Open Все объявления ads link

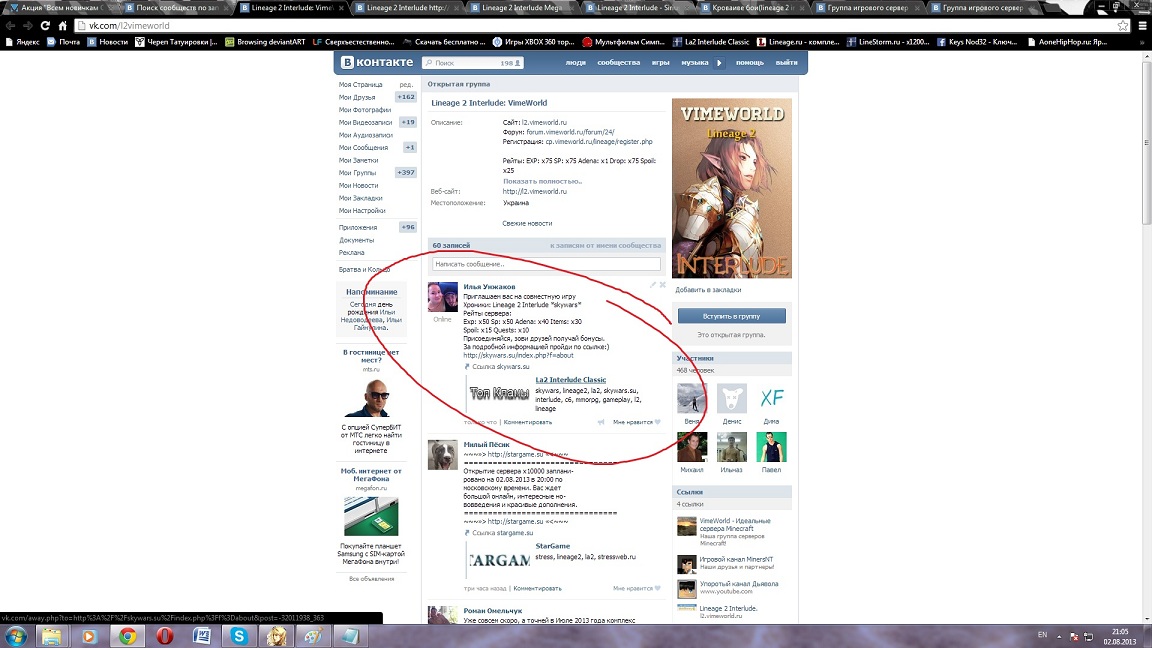coord(372,579)
